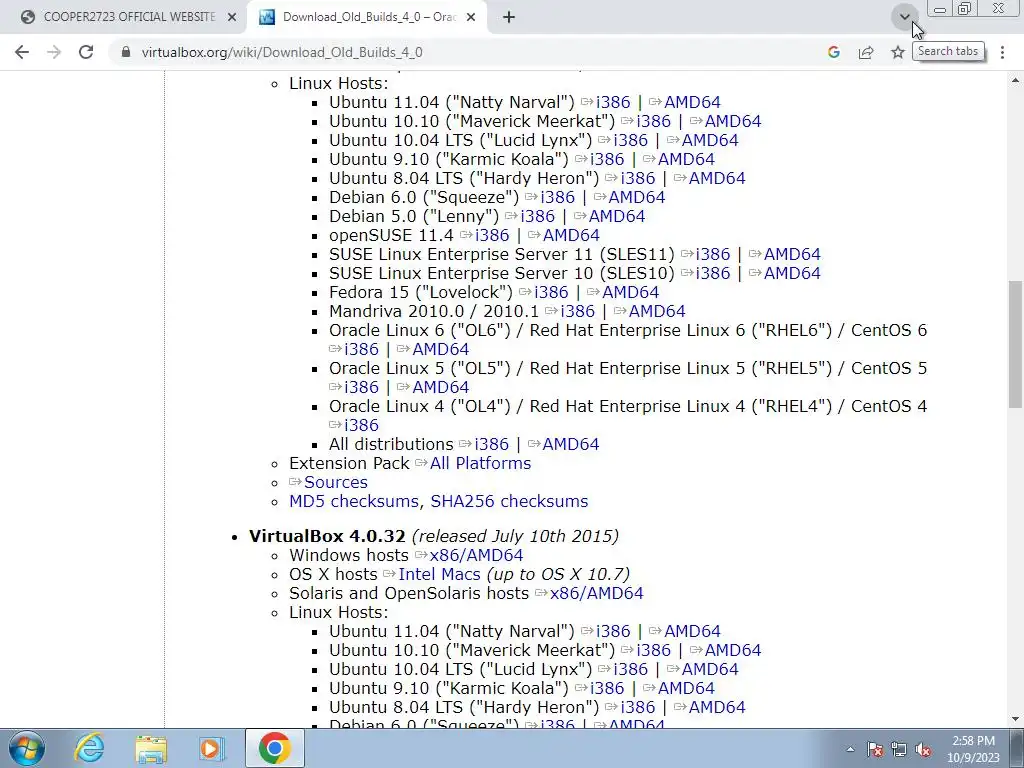The image size is (1024, 768).
Task: Click x86/AMD64 link for Solaris hosts
Action: coord(596,593)
